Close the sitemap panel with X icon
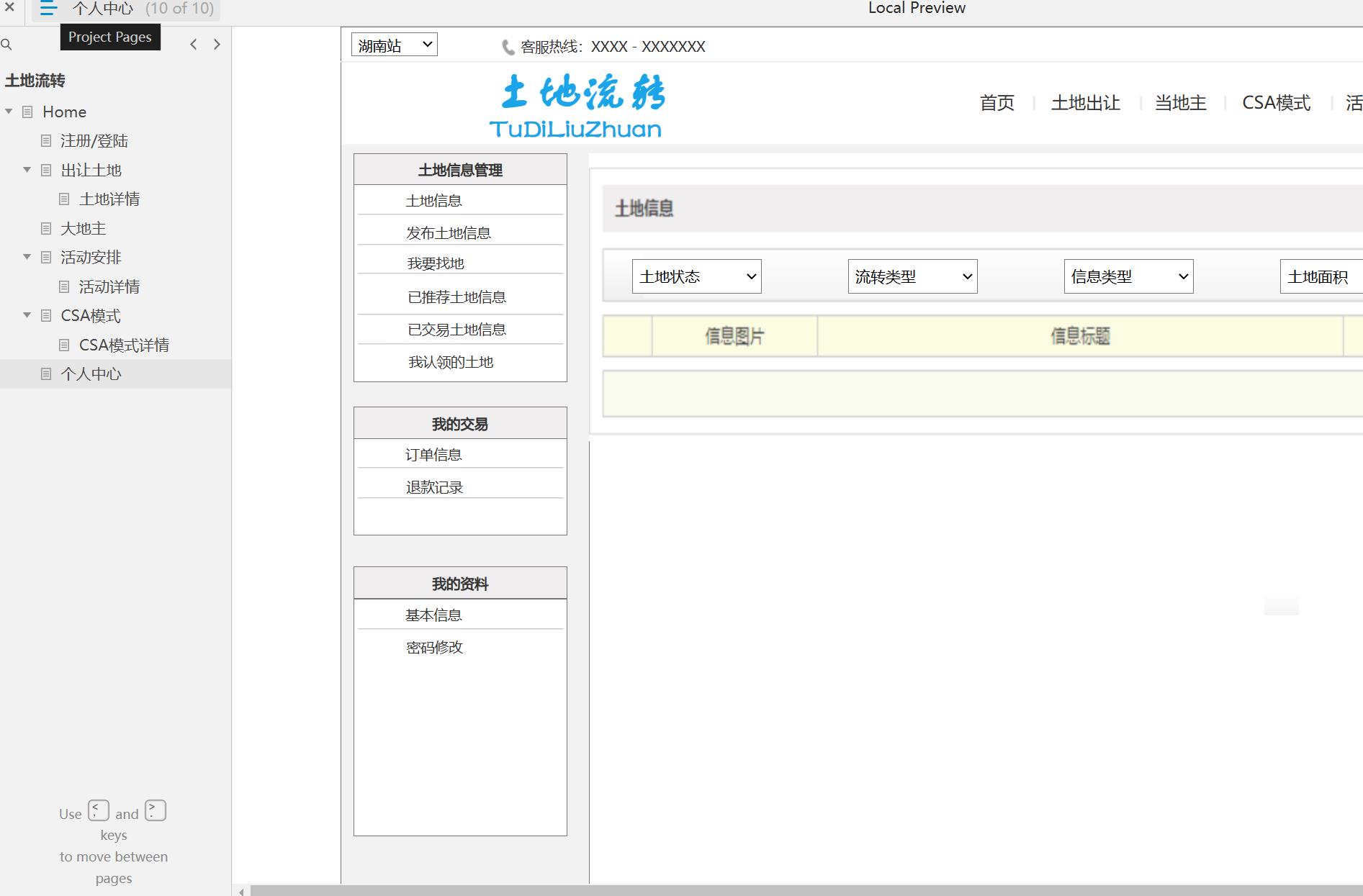 click(x=9, y=7)
